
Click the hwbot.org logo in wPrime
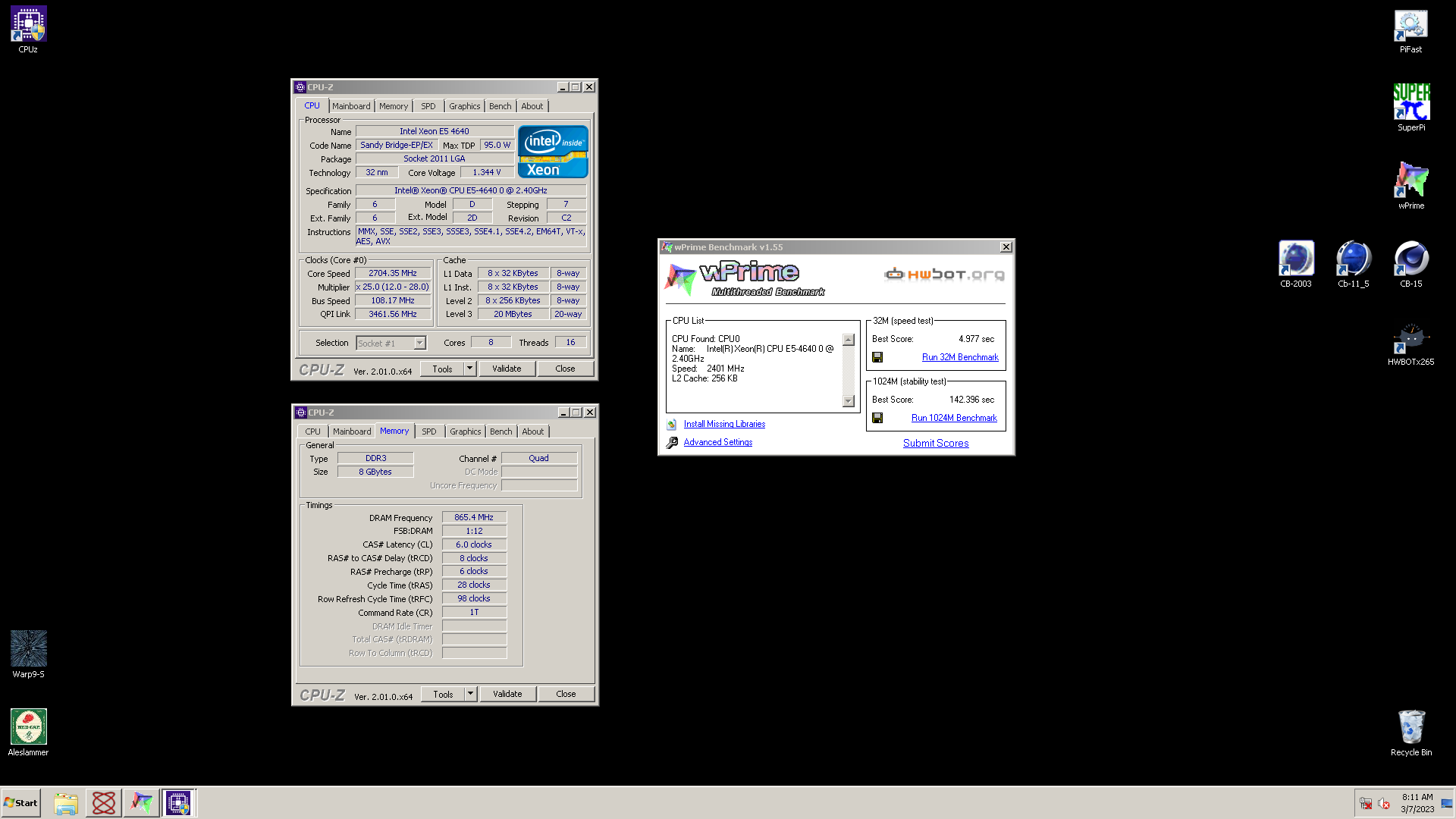944,275
